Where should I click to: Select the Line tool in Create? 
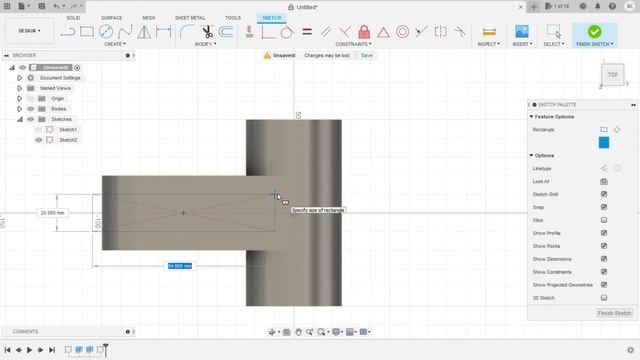(68, 32)
